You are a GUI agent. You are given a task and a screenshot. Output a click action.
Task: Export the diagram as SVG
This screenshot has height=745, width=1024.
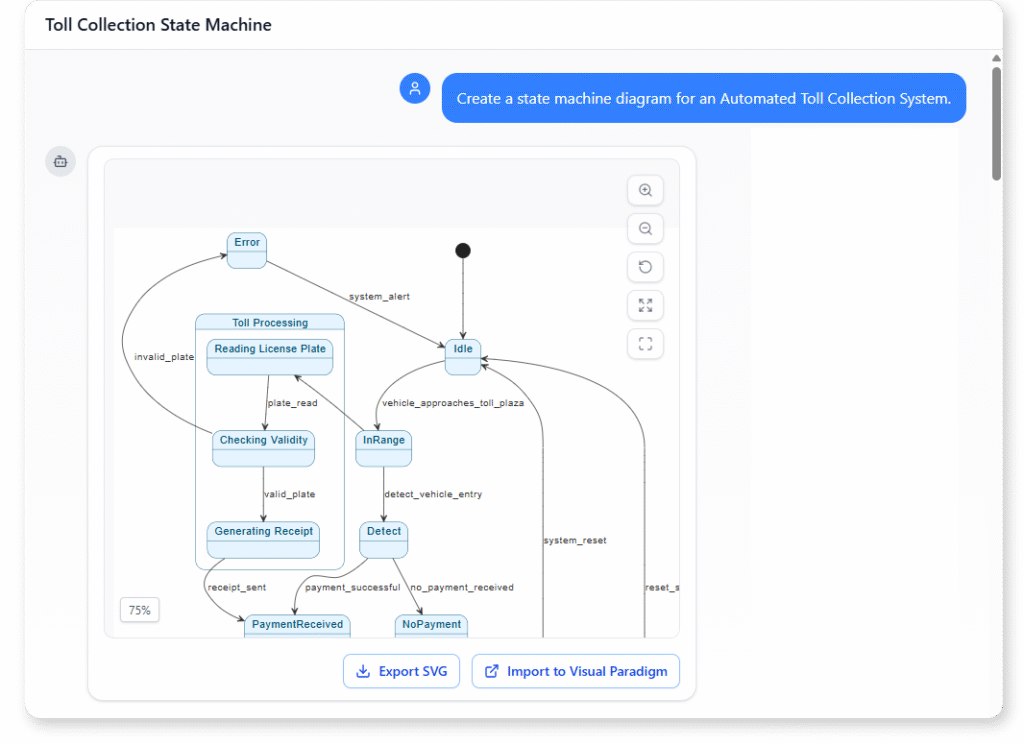pyautogui.click(x=401, y=671)
